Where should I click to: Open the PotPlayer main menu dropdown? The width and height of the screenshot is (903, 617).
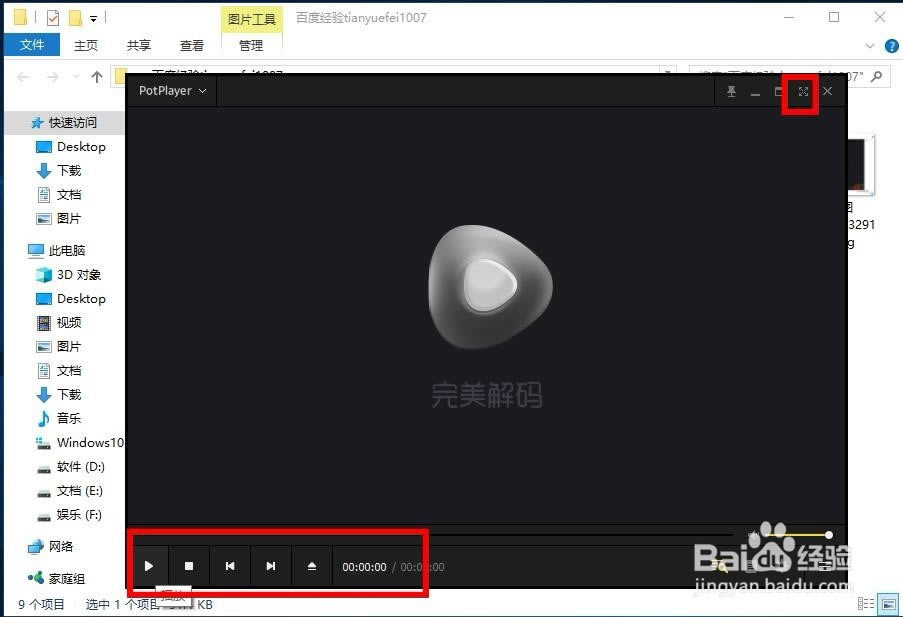tap(172, 91)
